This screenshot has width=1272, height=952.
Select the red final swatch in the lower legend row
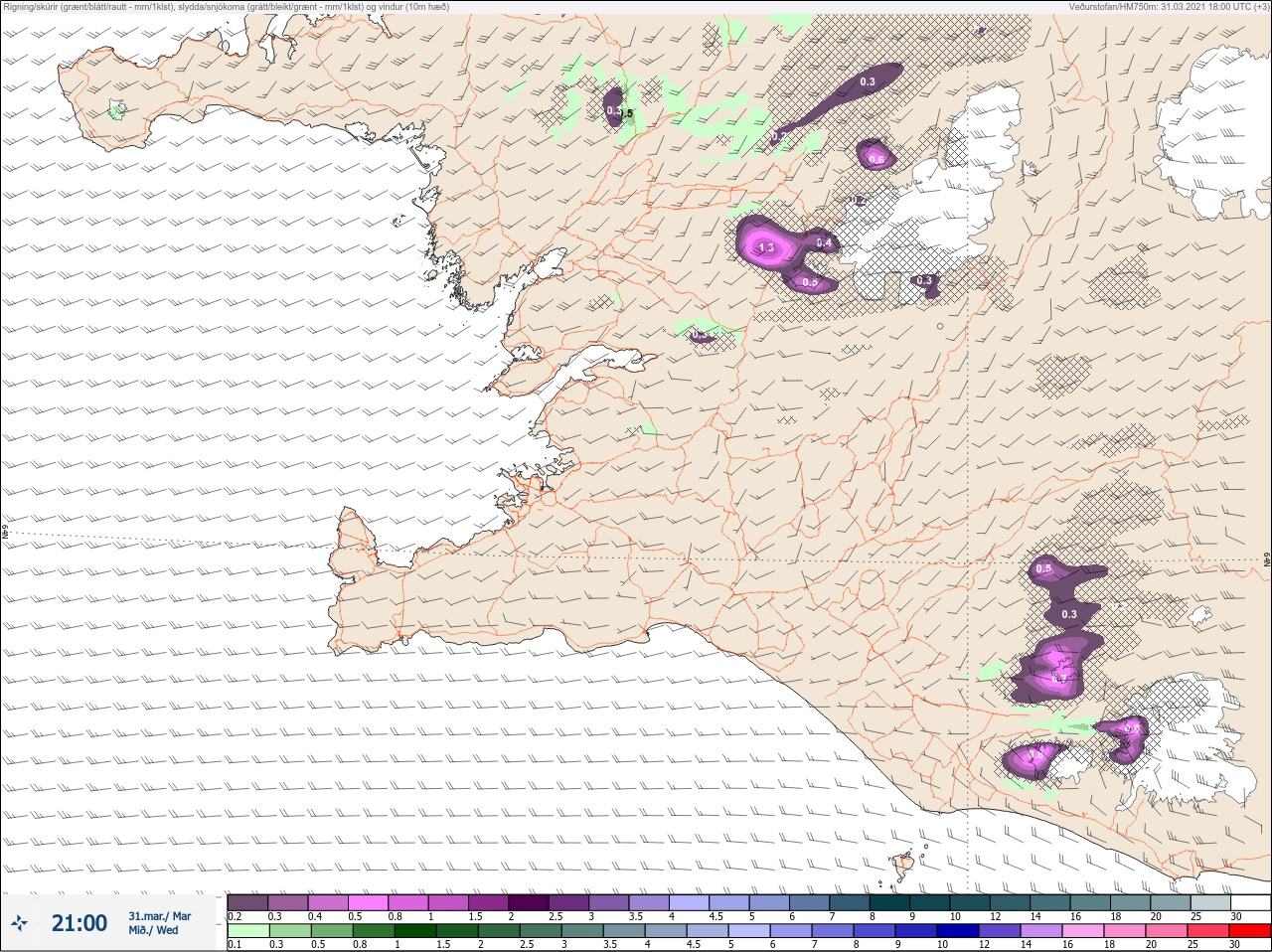(1251, 931)
